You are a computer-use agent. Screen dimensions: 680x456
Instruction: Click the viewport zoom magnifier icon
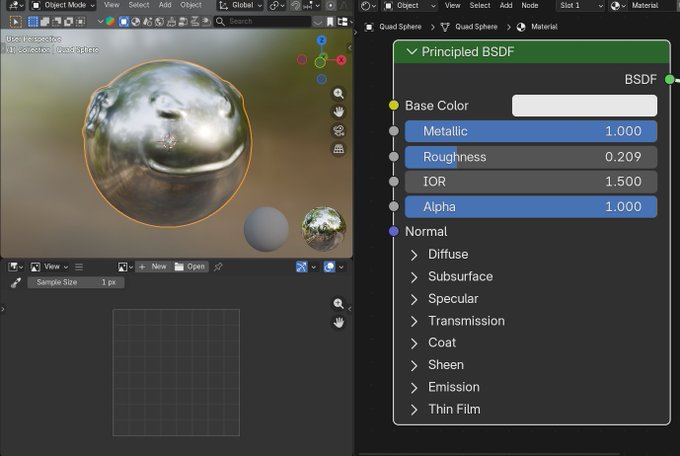pyautogui.click(x=339, y=93)
